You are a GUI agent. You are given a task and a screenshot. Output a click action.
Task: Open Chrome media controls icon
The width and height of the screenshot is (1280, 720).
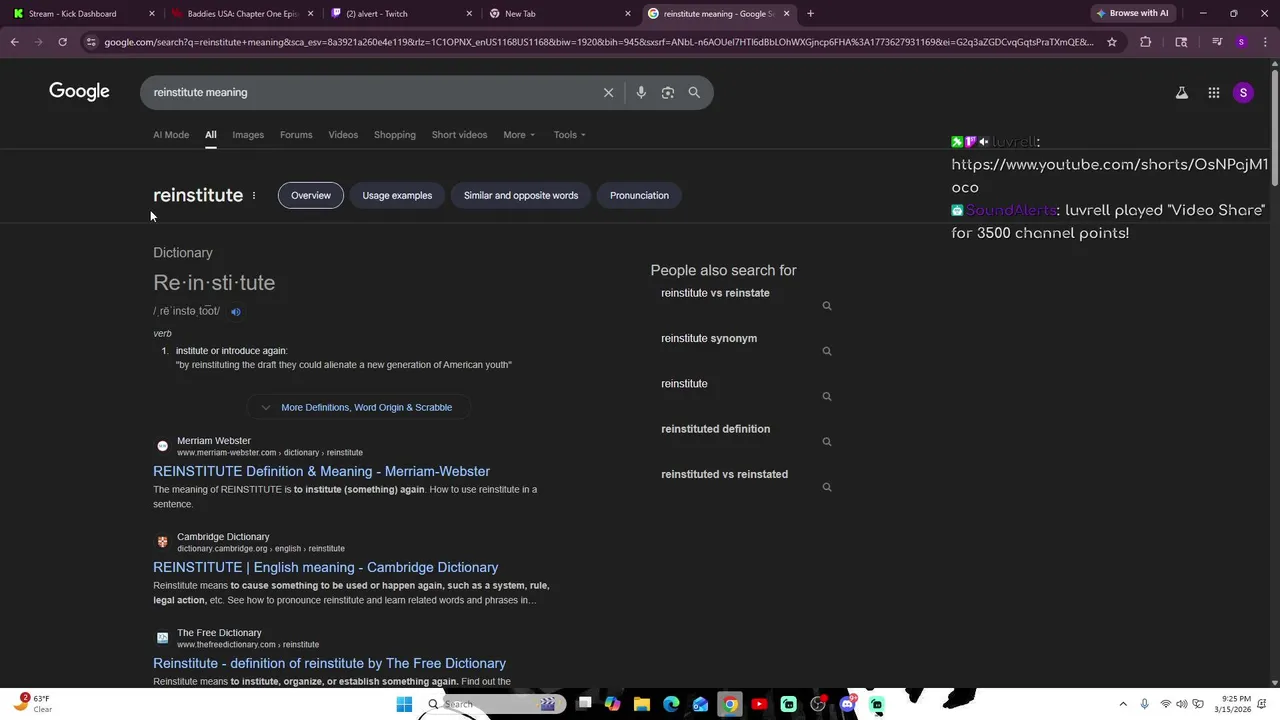coord(1216,42)
